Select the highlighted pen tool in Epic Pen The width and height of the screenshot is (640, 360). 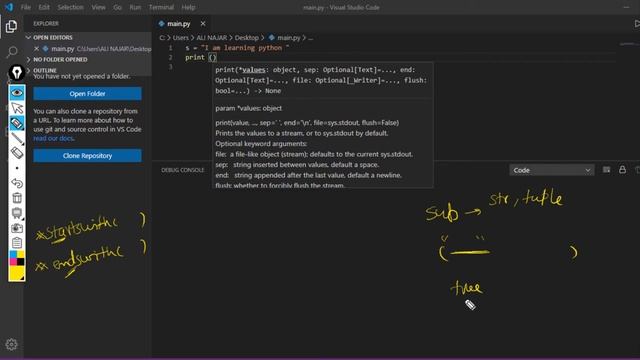point(17,123)
